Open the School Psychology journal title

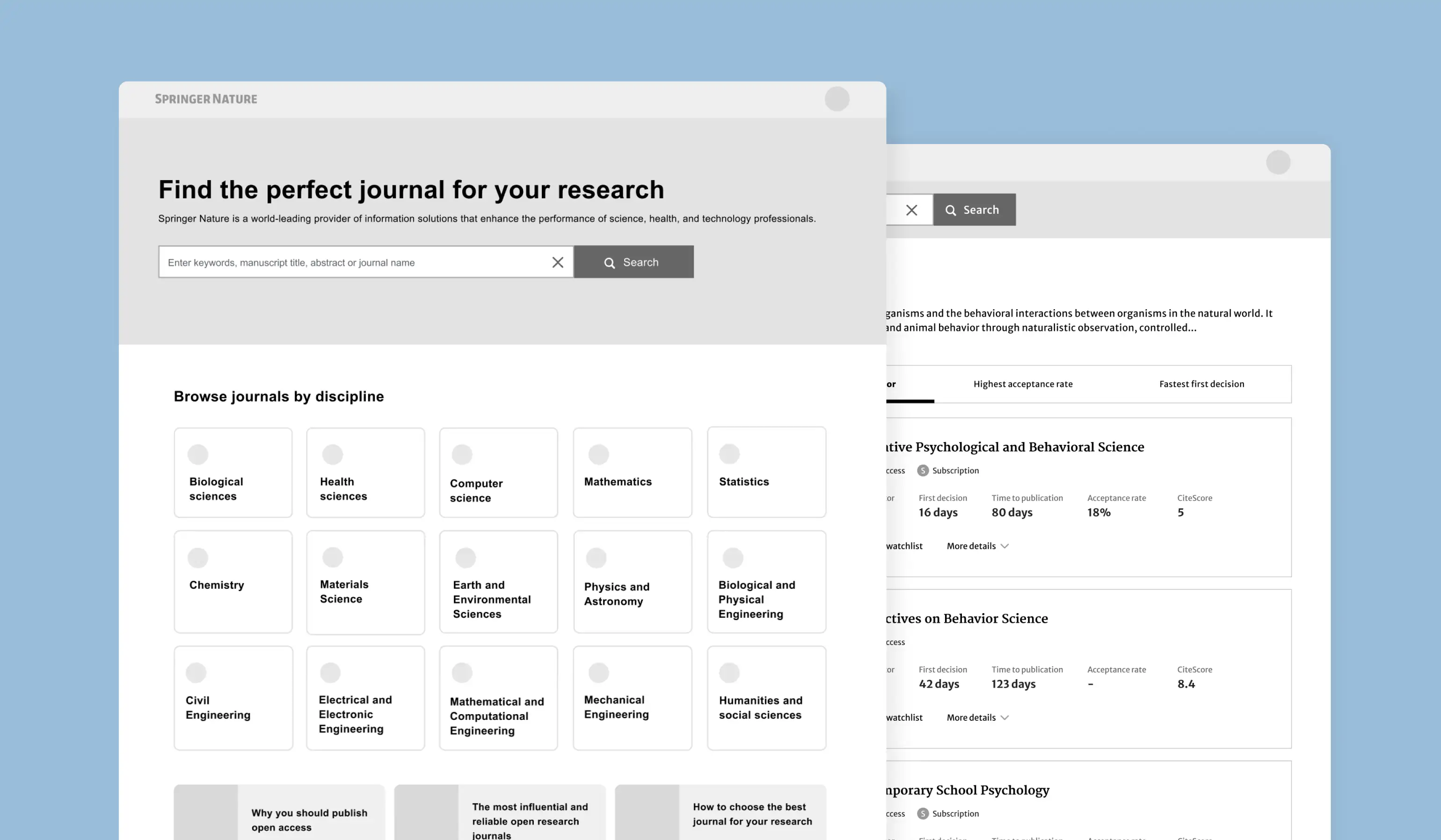coord(968,790)
